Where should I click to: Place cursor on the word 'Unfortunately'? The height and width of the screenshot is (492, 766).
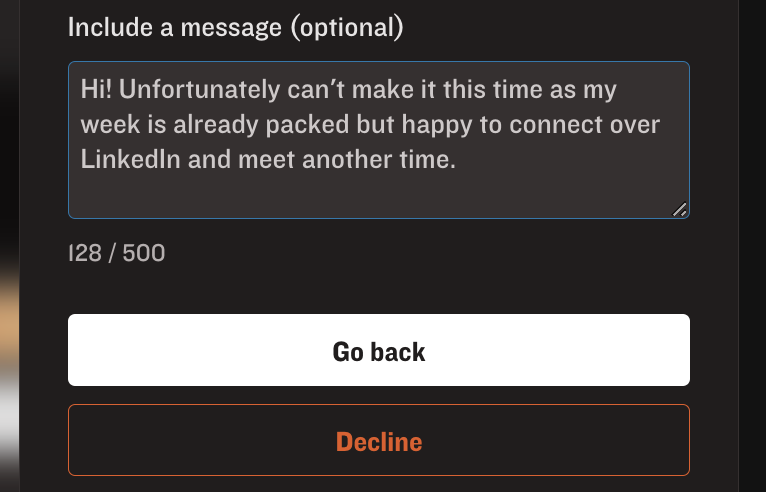click(200, 90)
